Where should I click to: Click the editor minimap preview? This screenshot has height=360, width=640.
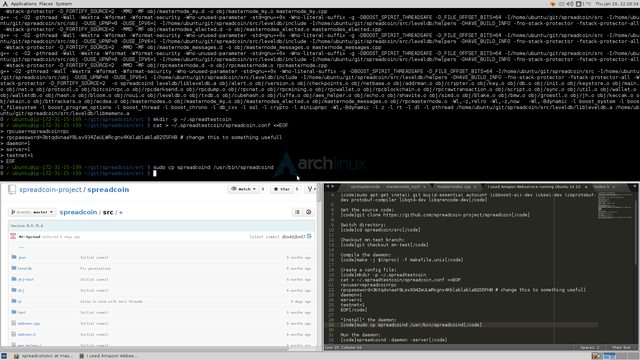[x=616, y=206]
